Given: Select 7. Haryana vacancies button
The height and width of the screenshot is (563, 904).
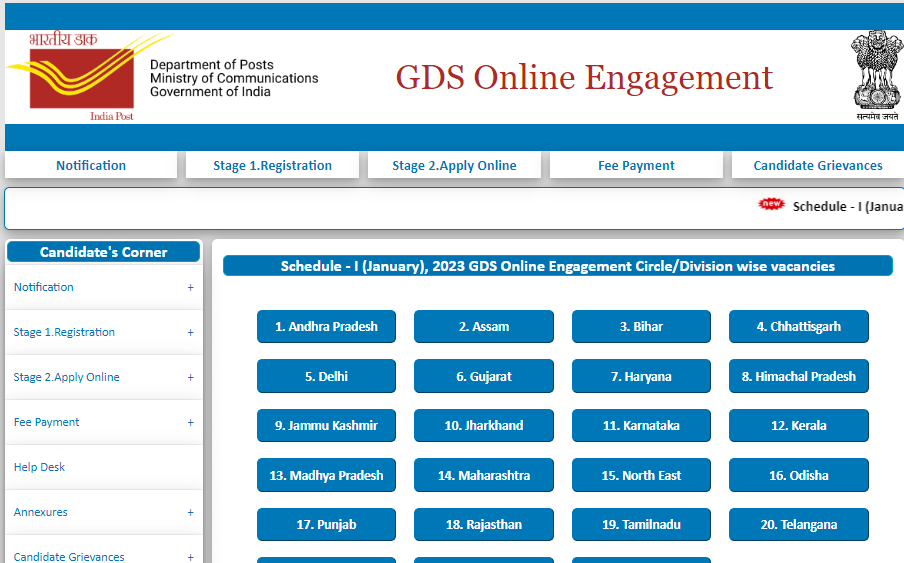Looking at the screenshot, I should pos(641,376).
